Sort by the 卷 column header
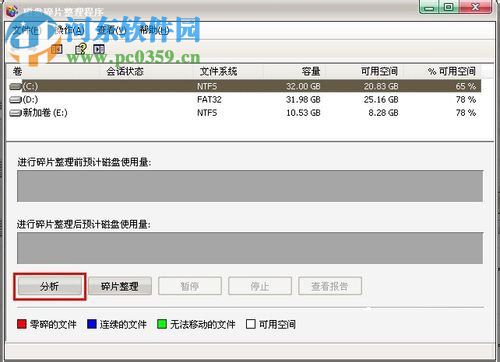Image resolution: width=500 pixels, height=362 pixels. click(x=53, y=71)
